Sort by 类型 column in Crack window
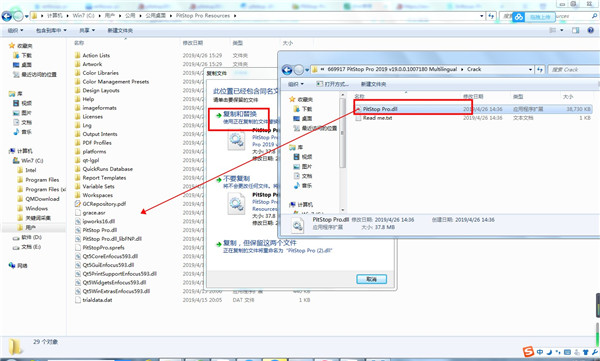The width and height of the screenshot is (600, 361). pos(518,97)
